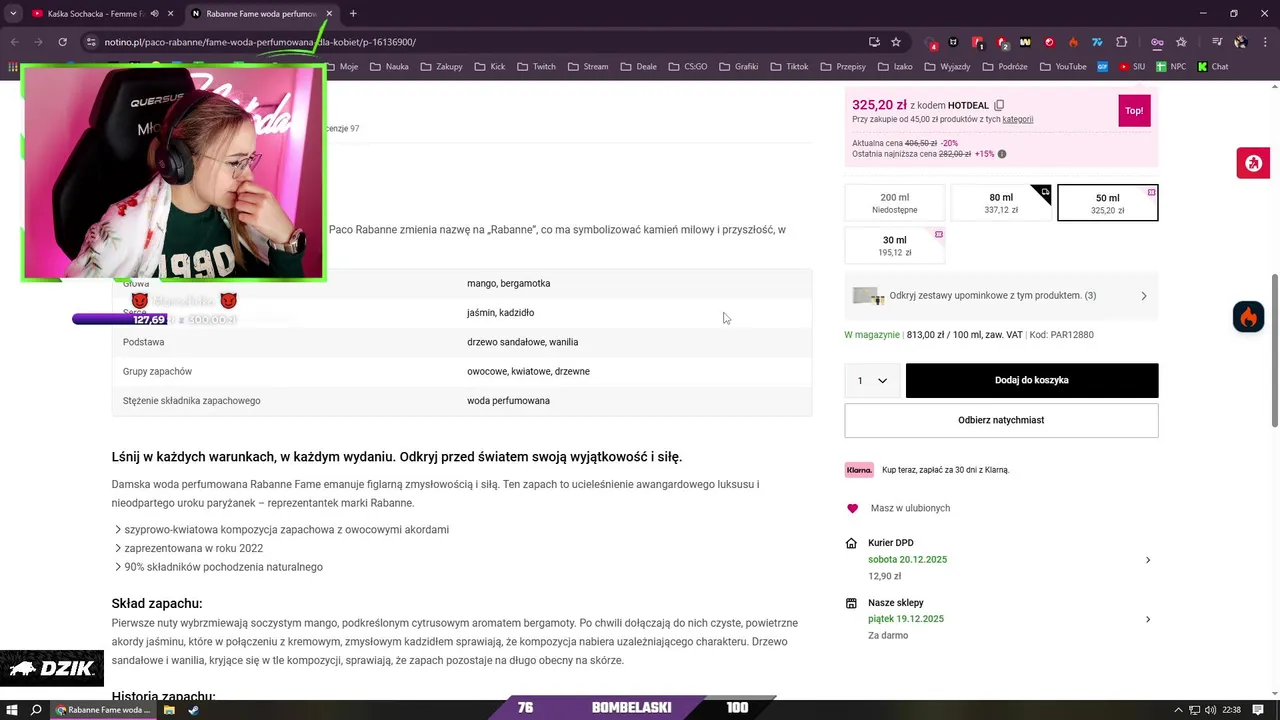Image resolution: width=1280 pixels, height=720 pixels.
Task: Click the install app icon in address bar
Action: [x=874, y=42]
